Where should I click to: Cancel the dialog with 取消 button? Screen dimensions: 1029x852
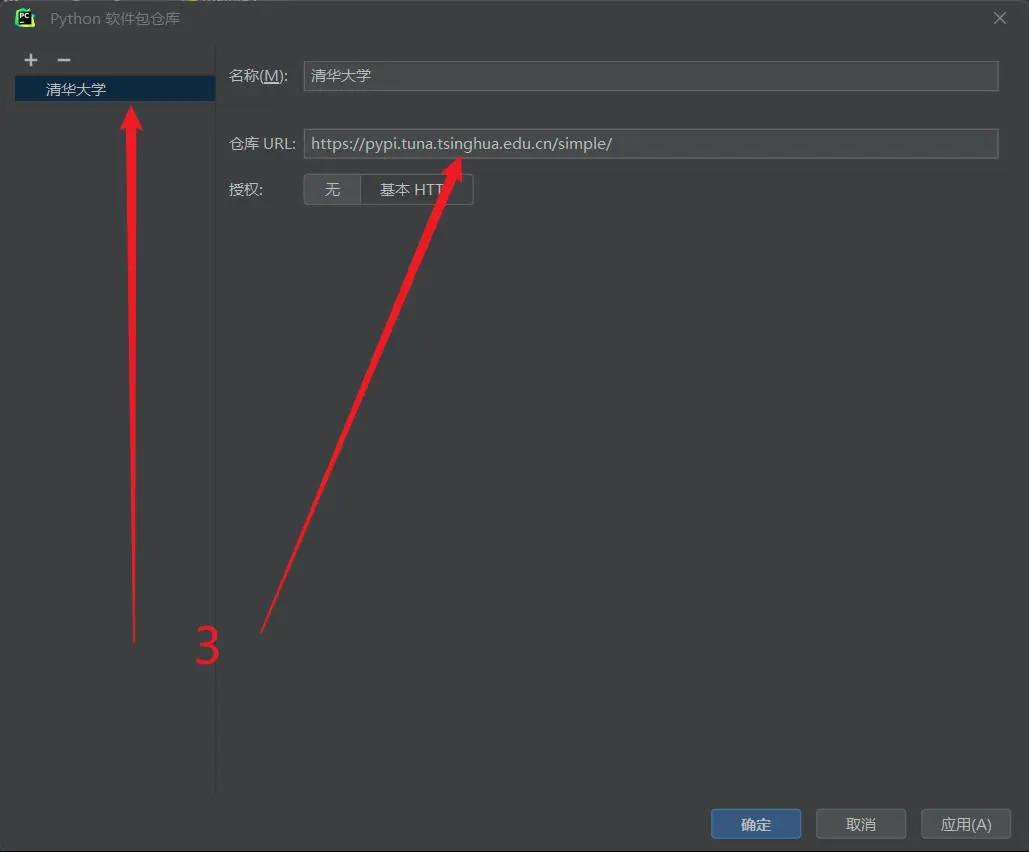[x=861, y=824]
